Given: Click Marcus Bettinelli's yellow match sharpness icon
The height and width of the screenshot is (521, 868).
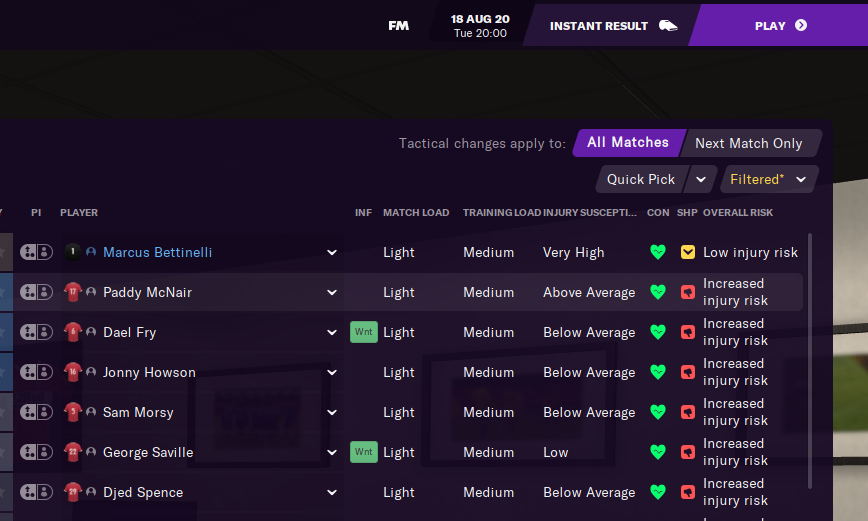Looking at the screenshot, I should pos(687,252).
